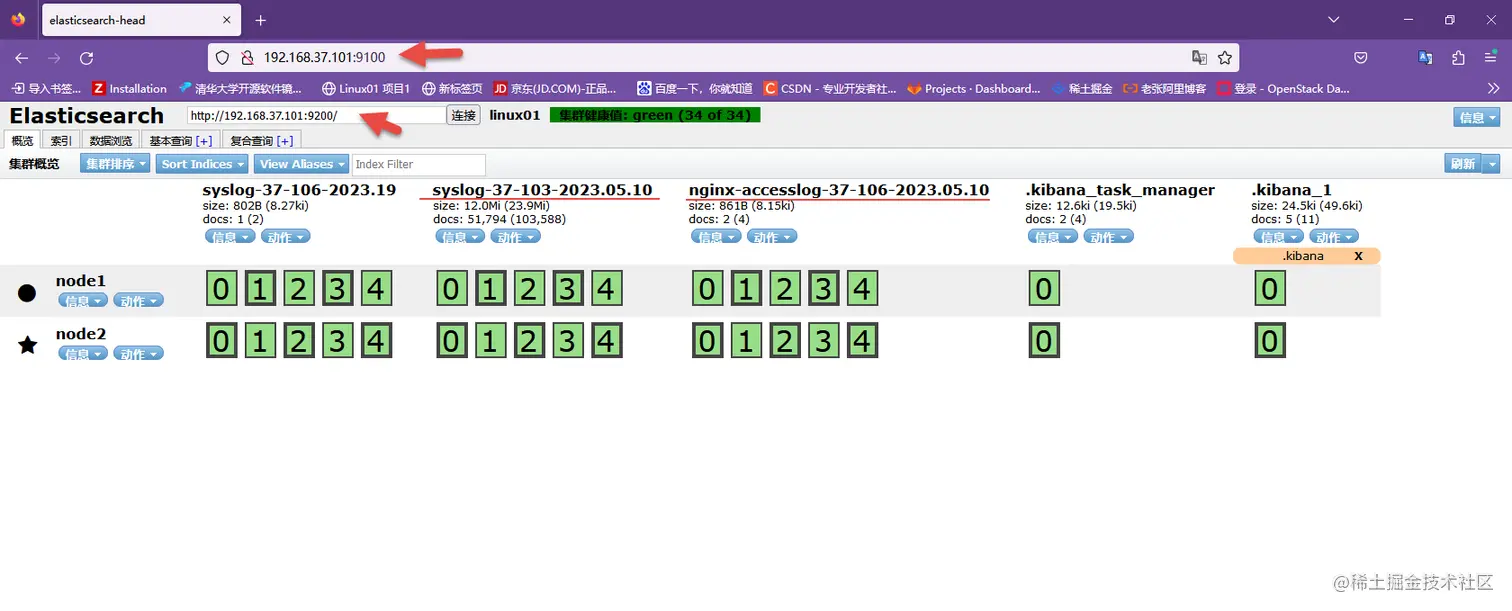The width and height of the screenshot is (1512, 611).
Task: Add a compound query tab with [+]
Action: tap(284, 141)
